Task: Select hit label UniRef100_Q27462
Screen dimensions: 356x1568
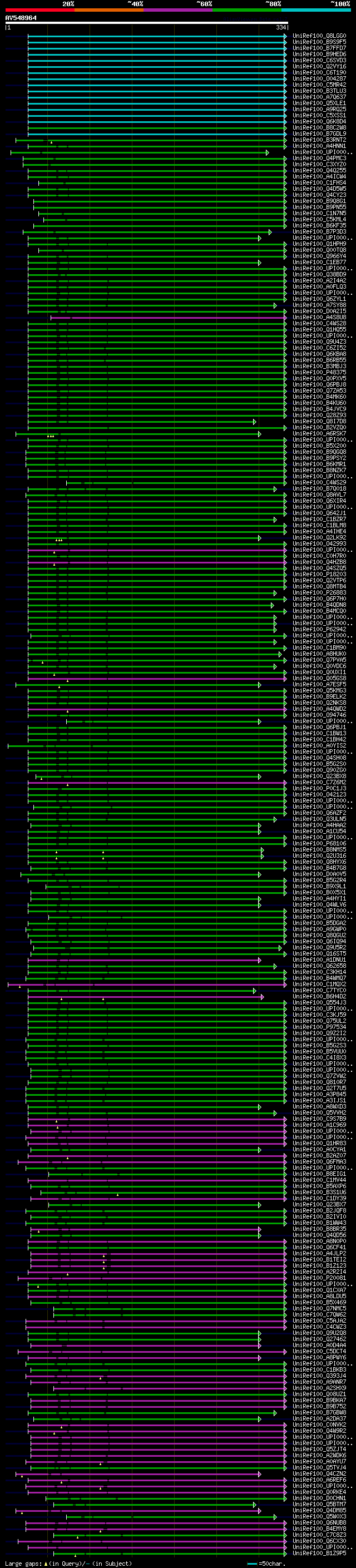Action: tap(319, 1338)
